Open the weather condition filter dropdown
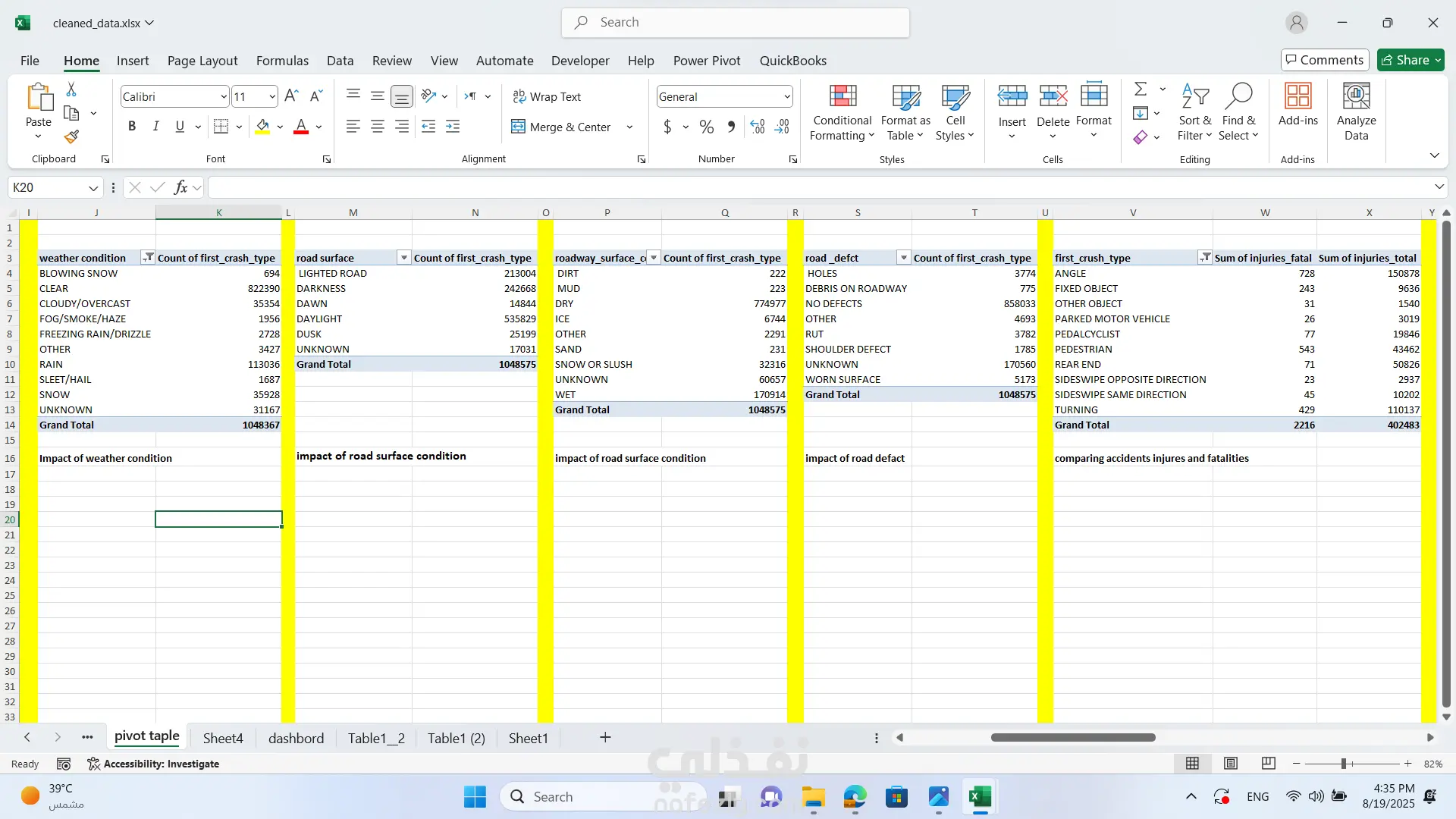 (x=148, y=258)
